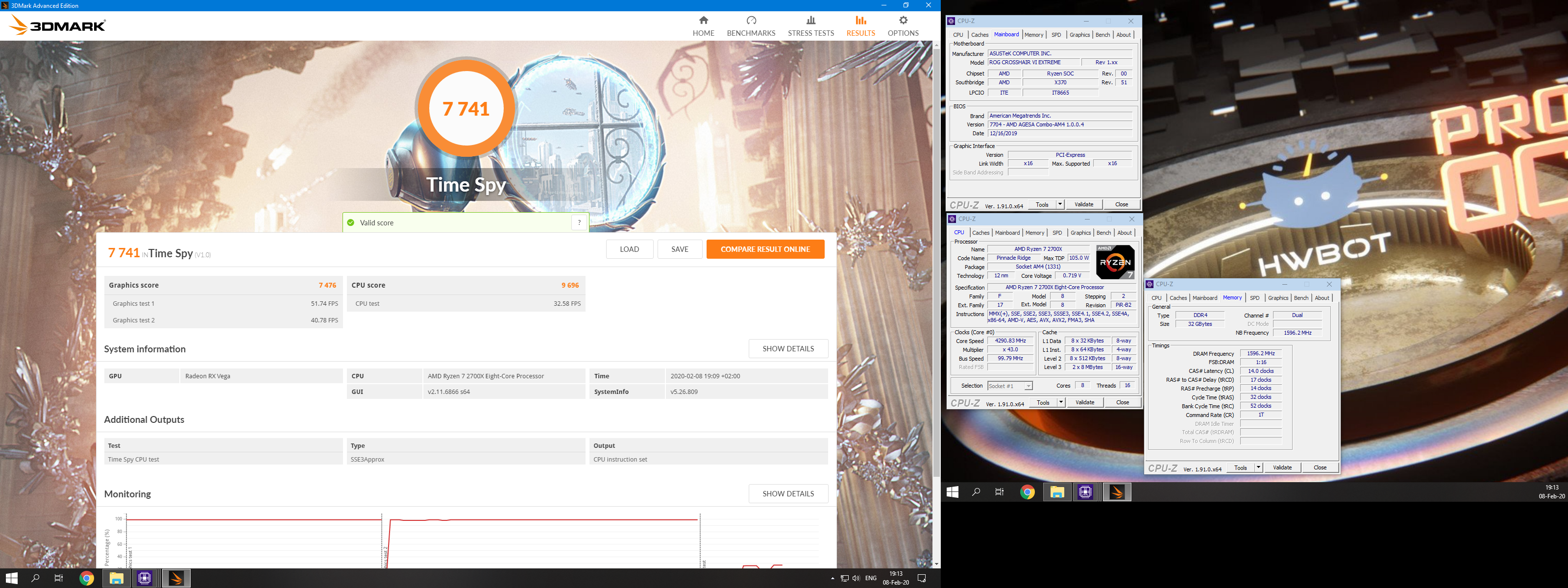Switch to 3DMark on right monitor taskbar
The width and height of the screenshot is (1568, 588).
[1117, 492]
